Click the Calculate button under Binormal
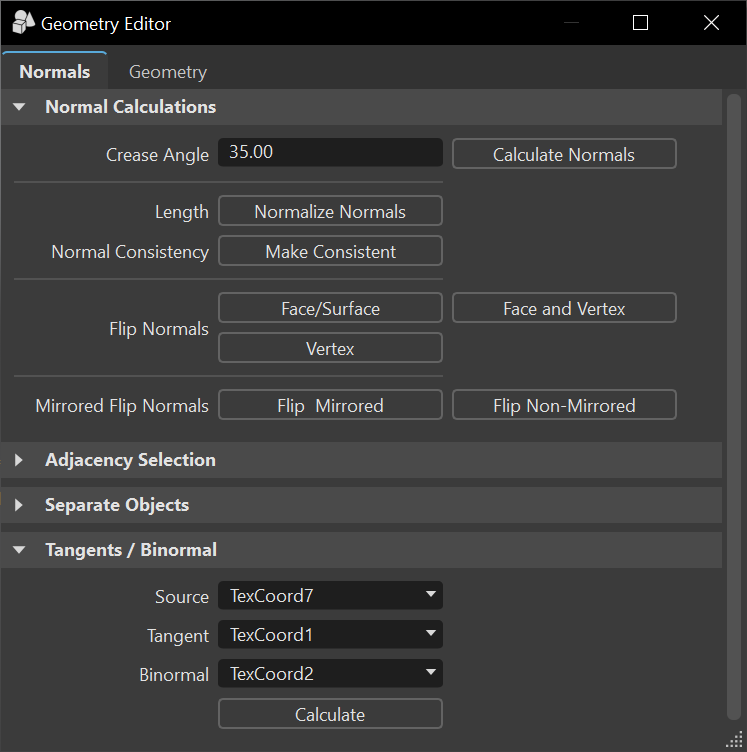This screenshot has height=752, width=747. click(x=330, y=714)
